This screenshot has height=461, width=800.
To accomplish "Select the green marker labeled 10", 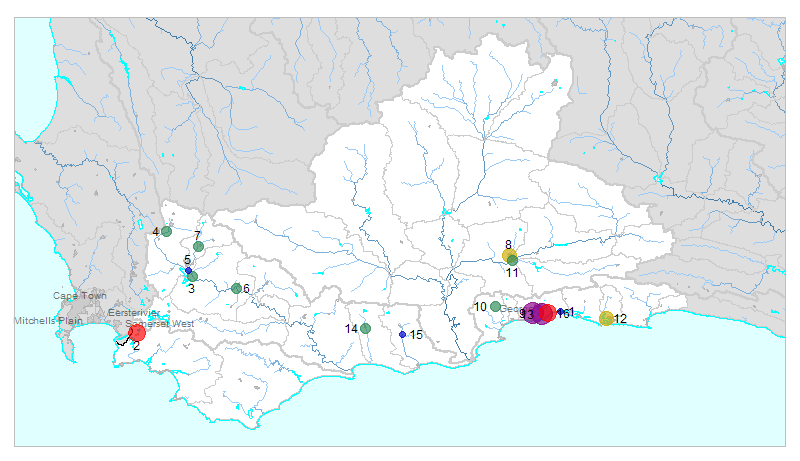I will click(x=495, y=306).
